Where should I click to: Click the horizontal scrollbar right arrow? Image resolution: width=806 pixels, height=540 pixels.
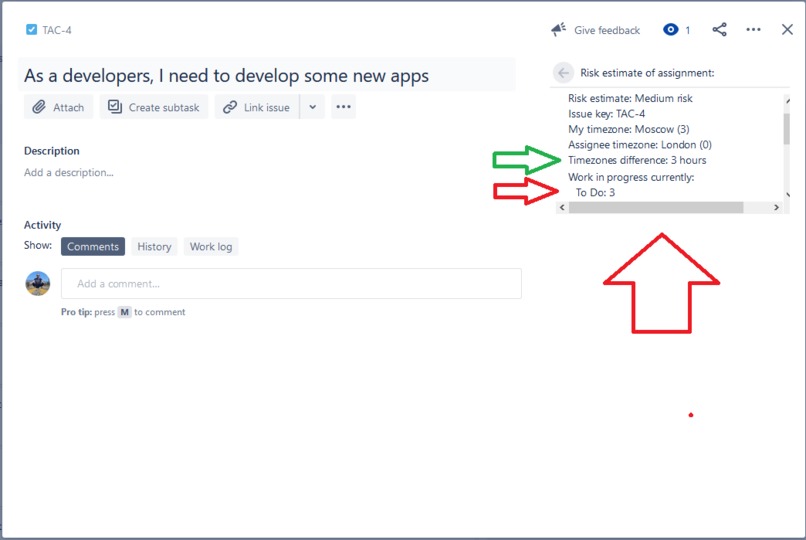click(x=776, y=208)
